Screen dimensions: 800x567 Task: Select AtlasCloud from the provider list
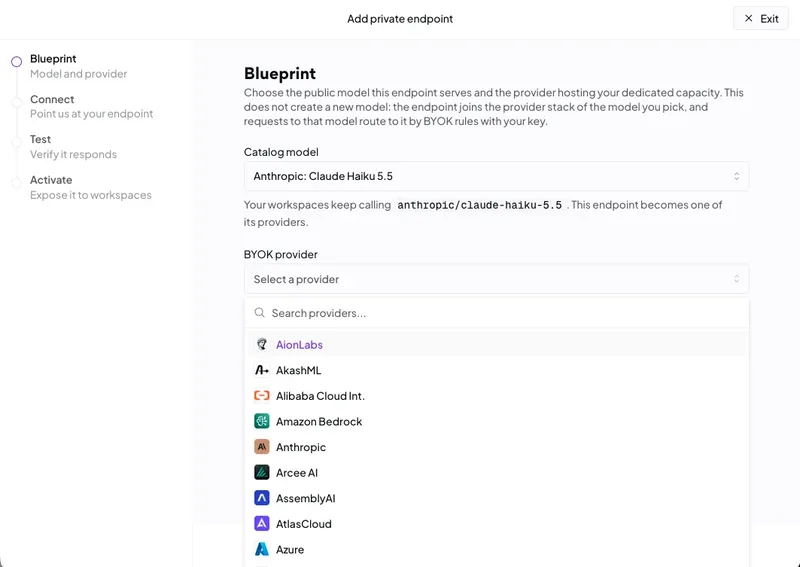click(x=496, y=524)
